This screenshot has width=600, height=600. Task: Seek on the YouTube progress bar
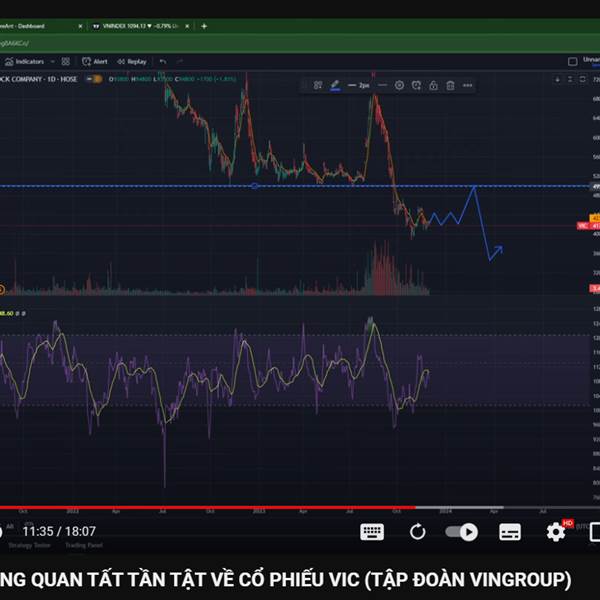pos(300,507)
